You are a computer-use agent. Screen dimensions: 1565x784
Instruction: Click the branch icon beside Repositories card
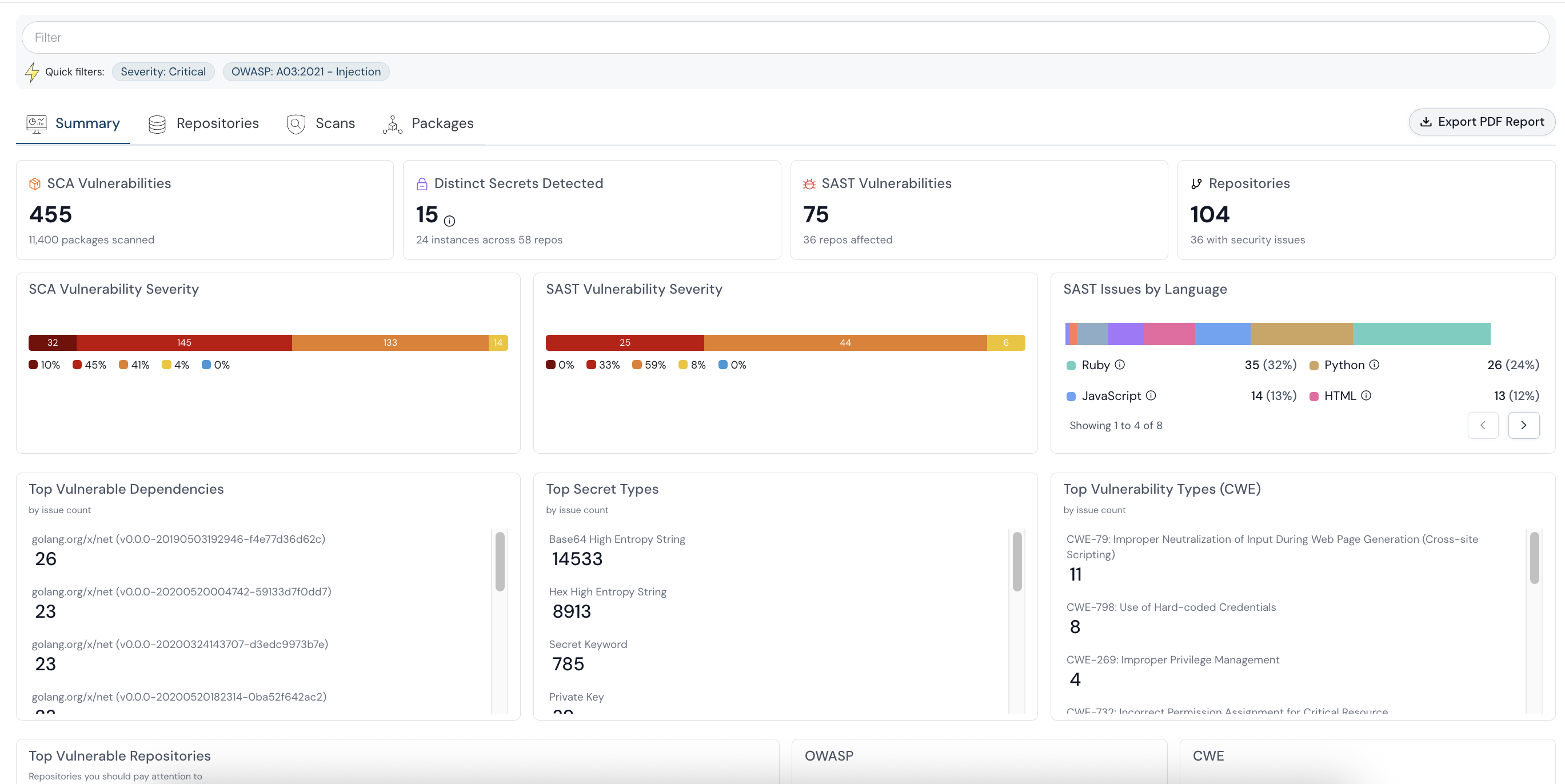[1196, 183]
